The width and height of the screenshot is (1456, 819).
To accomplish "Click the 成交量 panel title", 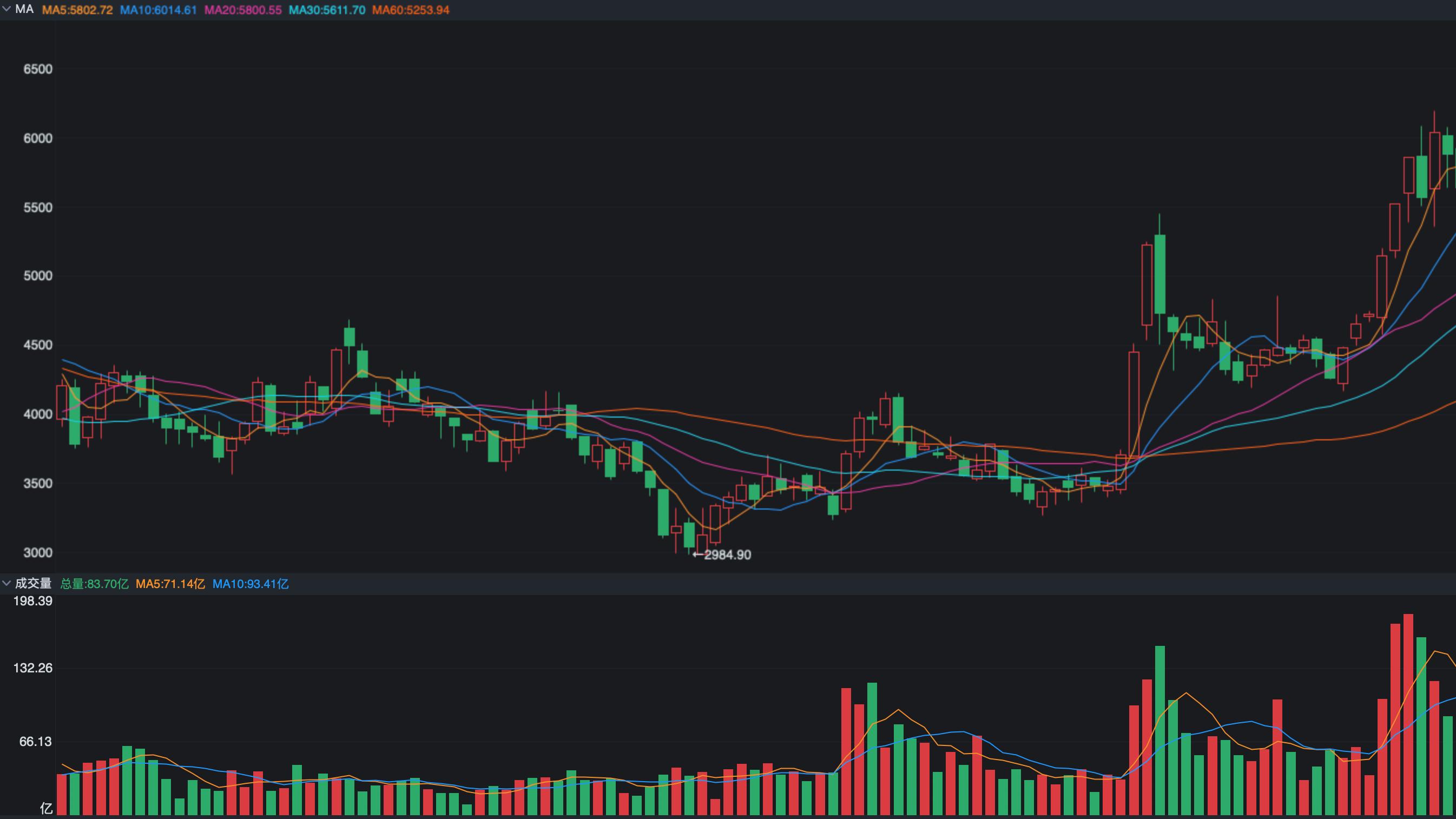I will pos(34,583).
